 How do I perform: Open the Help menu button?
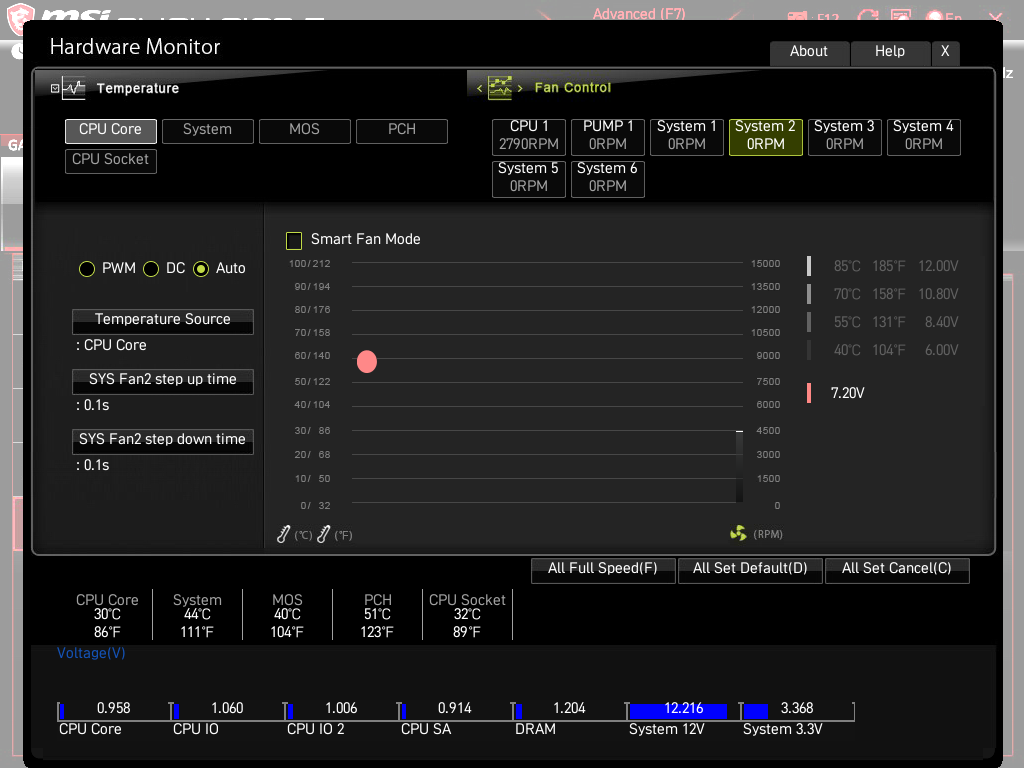[x=889, y=52]
